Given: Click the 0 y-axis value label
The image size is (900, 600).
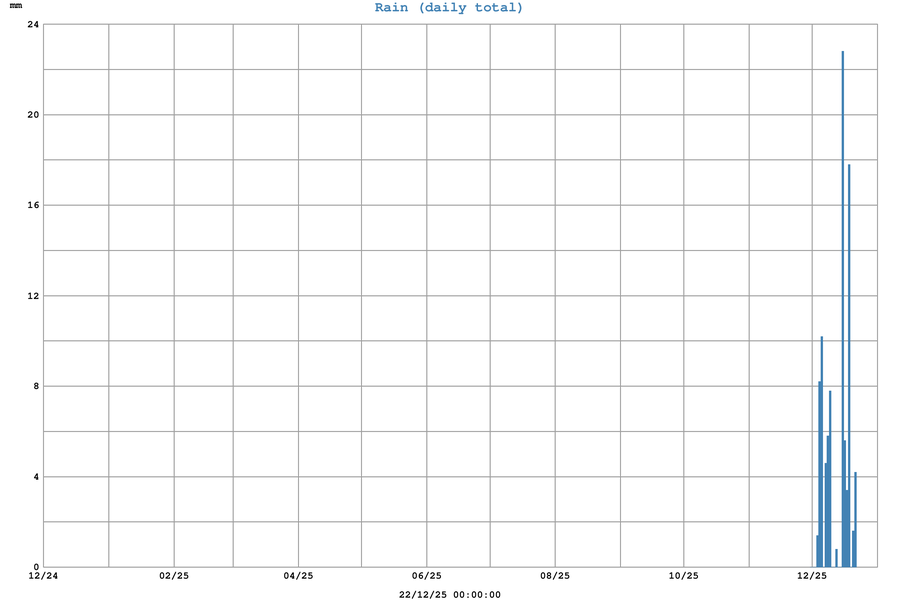Looking at the screenshot, I should (36, 567).
